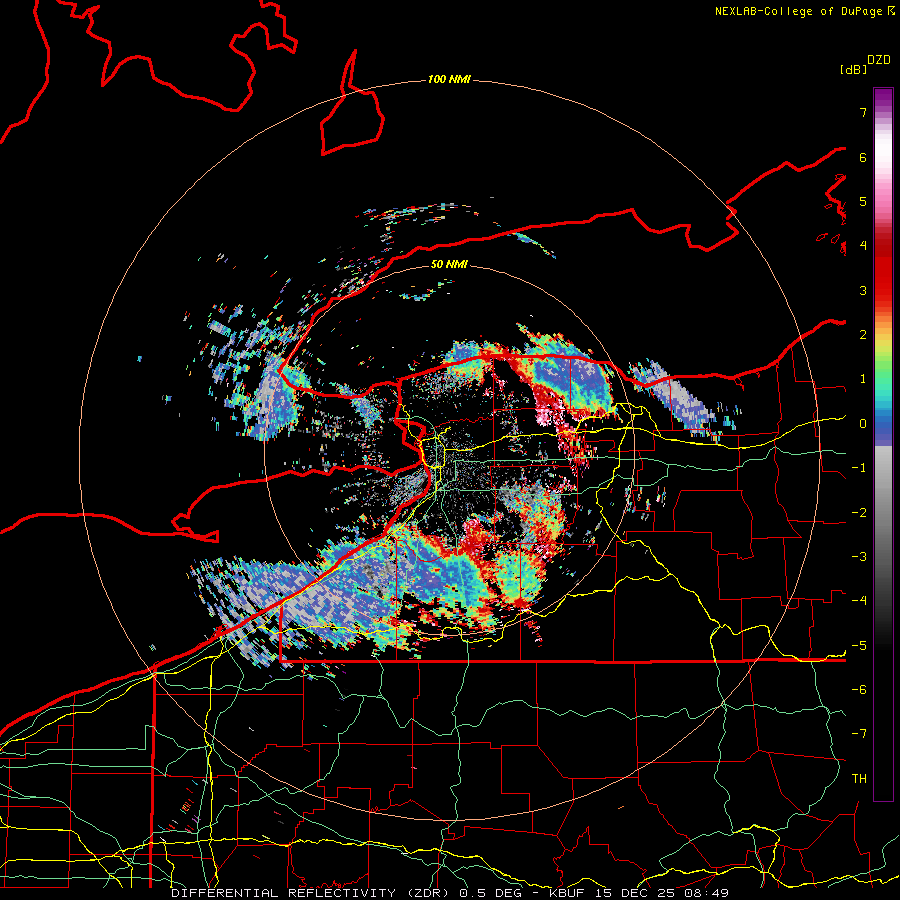Click the KBUF station identifier
Image resolution: width=900 pixels, height=900 pixels.
point(567,893)
